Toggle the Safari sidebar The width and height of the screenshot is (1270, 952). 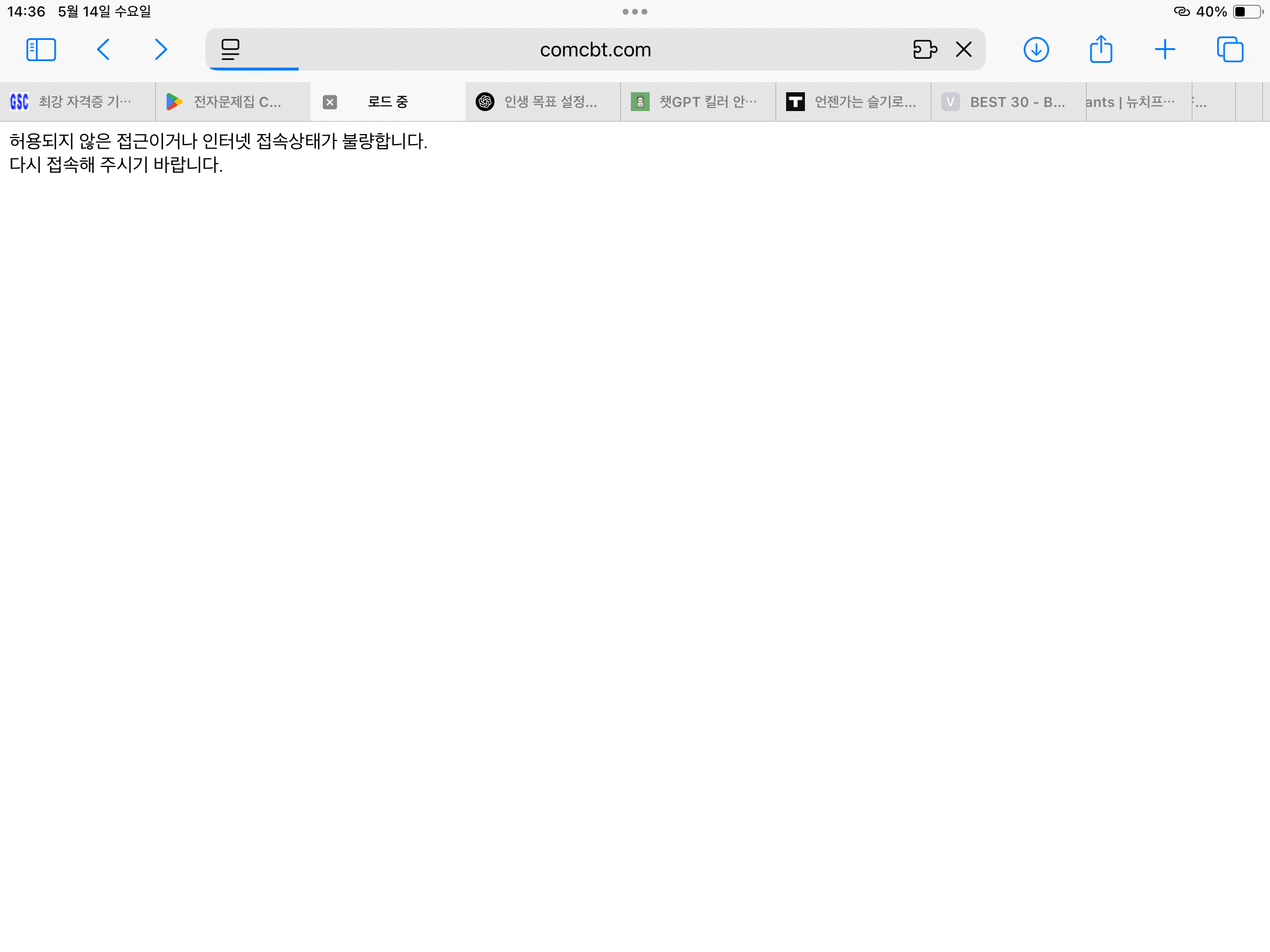(41, 50)
